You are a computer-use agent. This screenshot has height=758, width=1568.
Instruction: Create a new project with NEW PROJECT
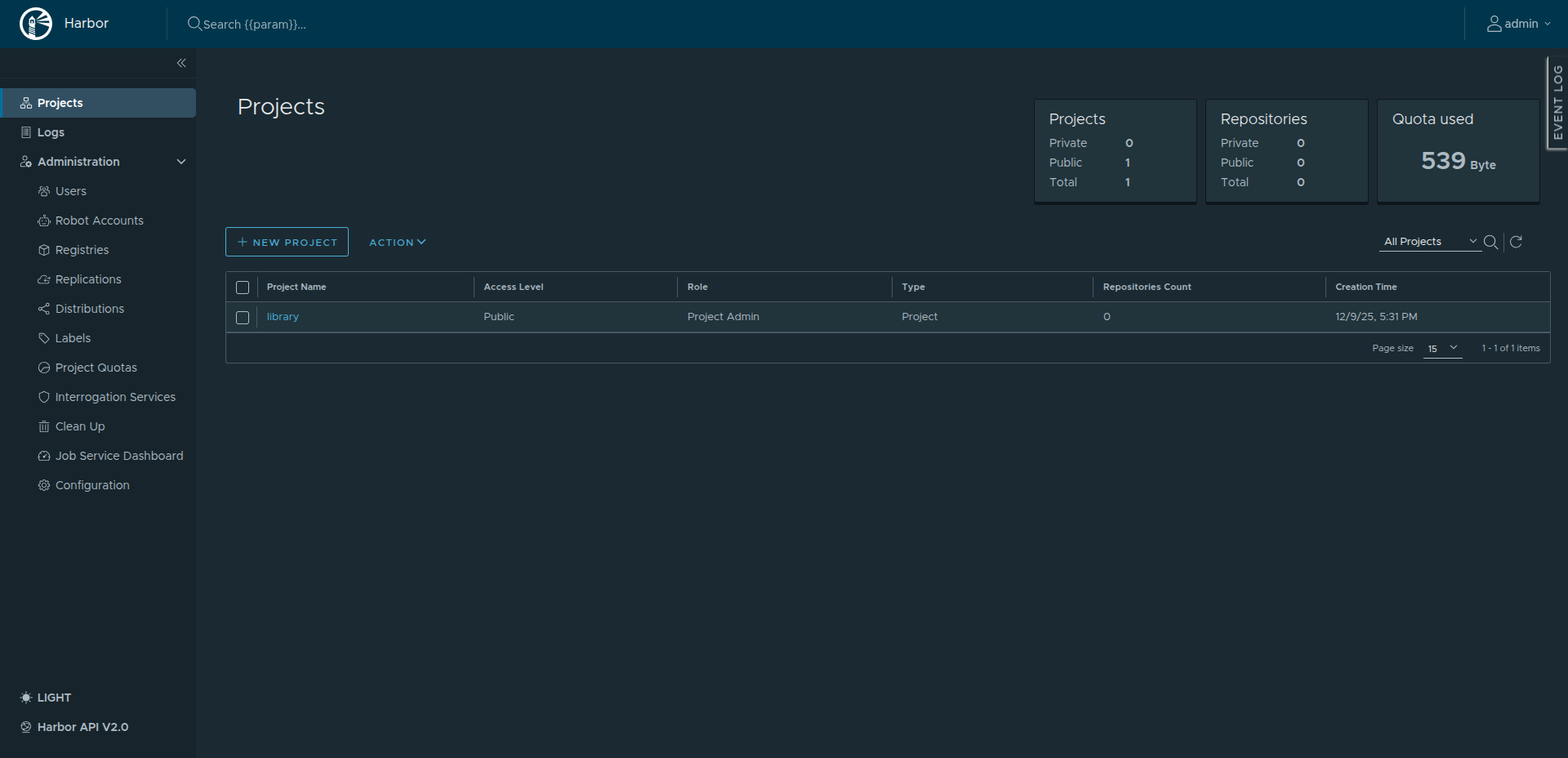[x=287, y=242]
